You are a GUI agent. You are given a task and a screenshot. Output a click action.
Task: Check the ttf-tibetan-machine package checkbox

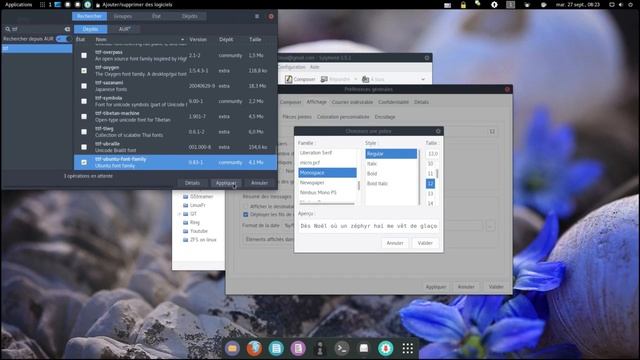pyautogui.click(x=84, y=117)
